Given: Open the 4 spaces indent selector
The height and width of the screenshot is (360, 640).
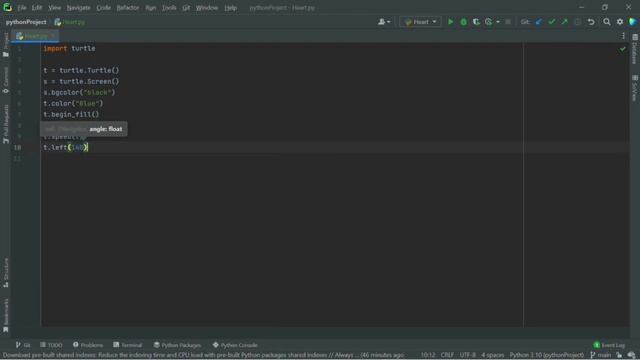Looking at the screenshot, I should click(493, 355).
